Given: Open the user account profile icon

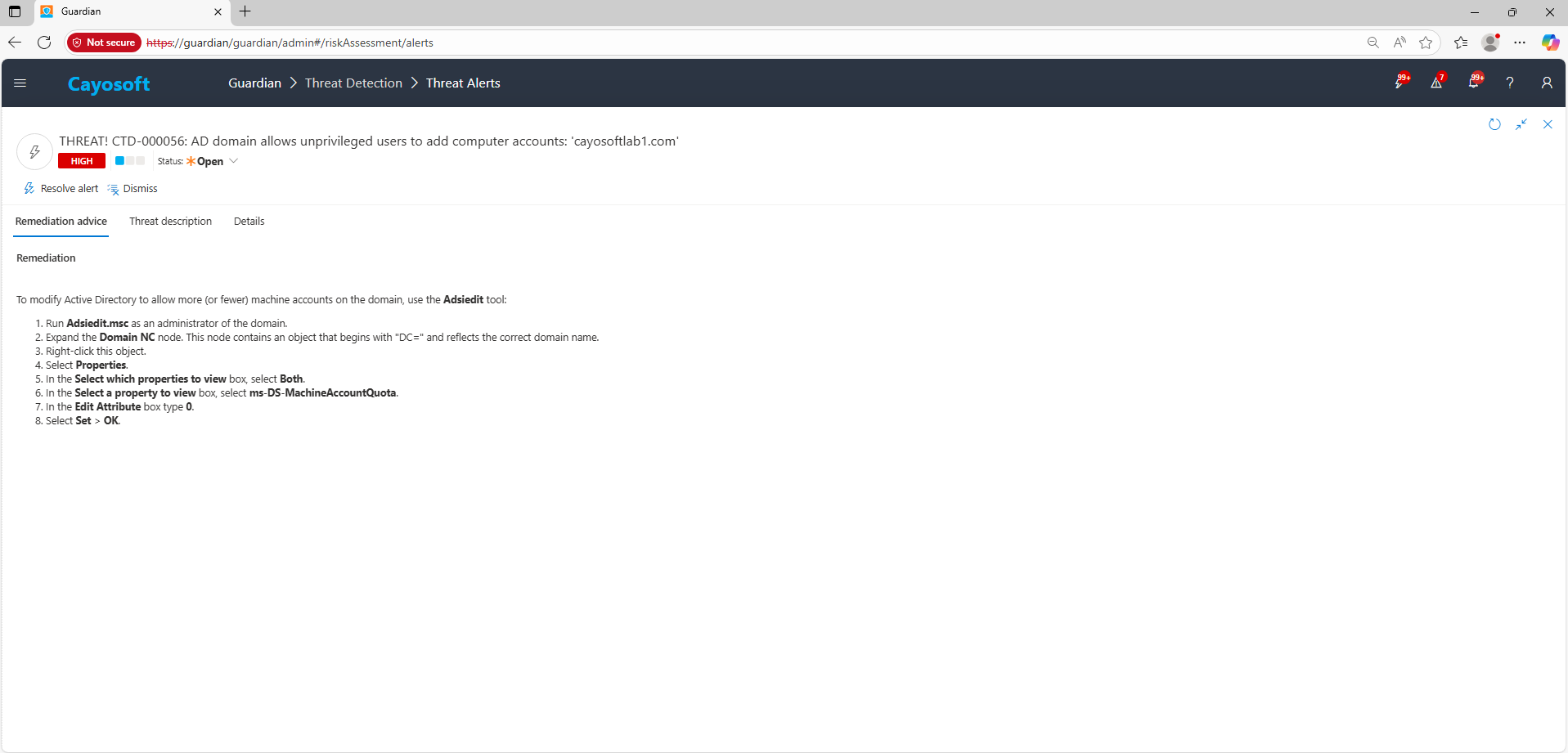Looking at the screenshot, I should pos(1546,83).
